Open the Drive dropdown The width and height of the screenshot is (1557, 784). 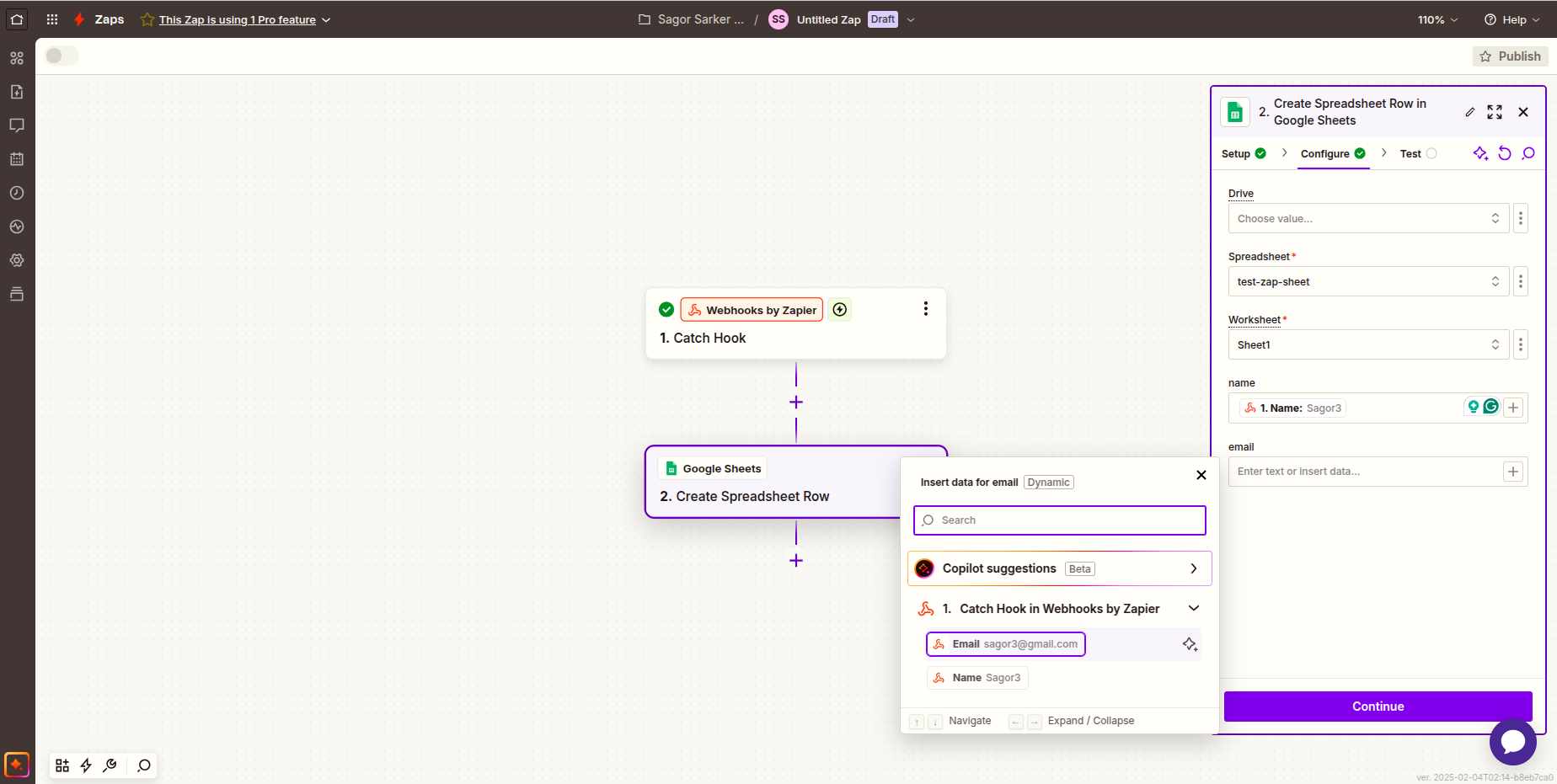click(1368, 218)
